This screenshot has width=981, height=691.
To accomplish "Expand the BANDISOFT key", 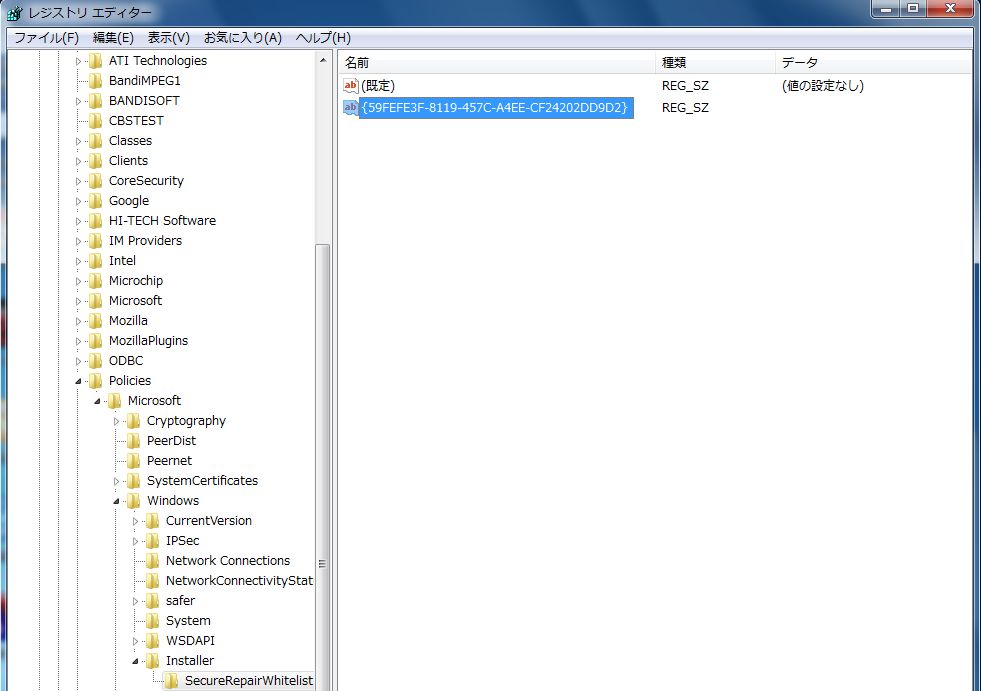I will tap(78, 101).
